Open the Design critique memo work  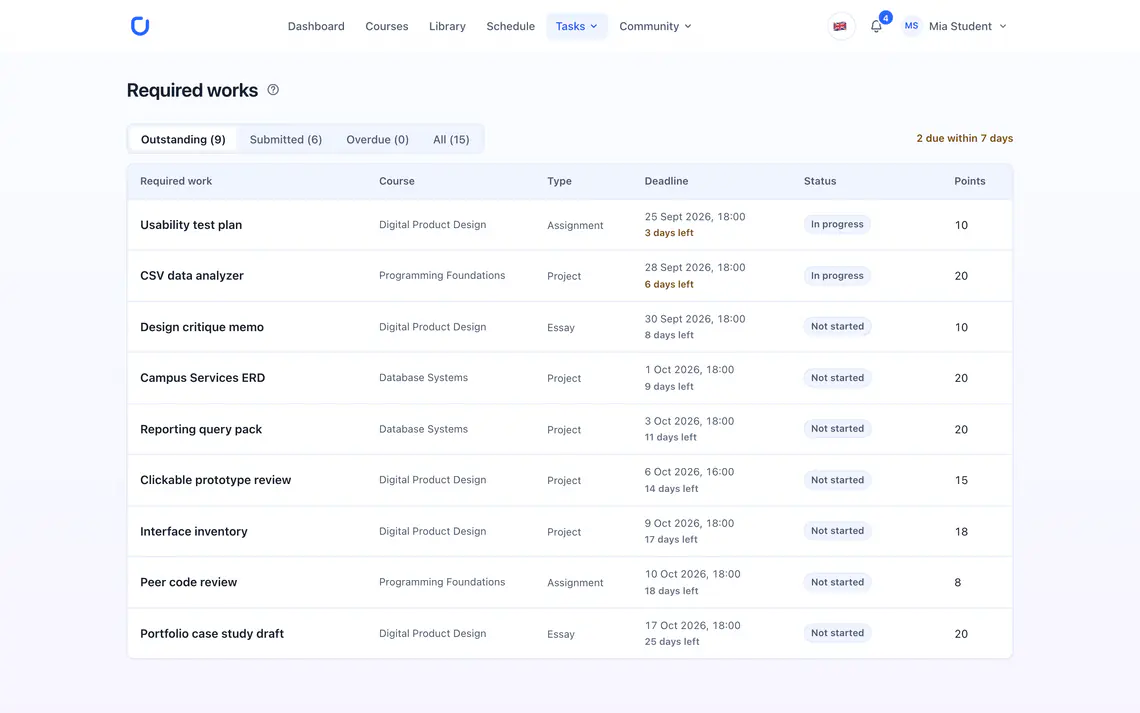[202, 327]
